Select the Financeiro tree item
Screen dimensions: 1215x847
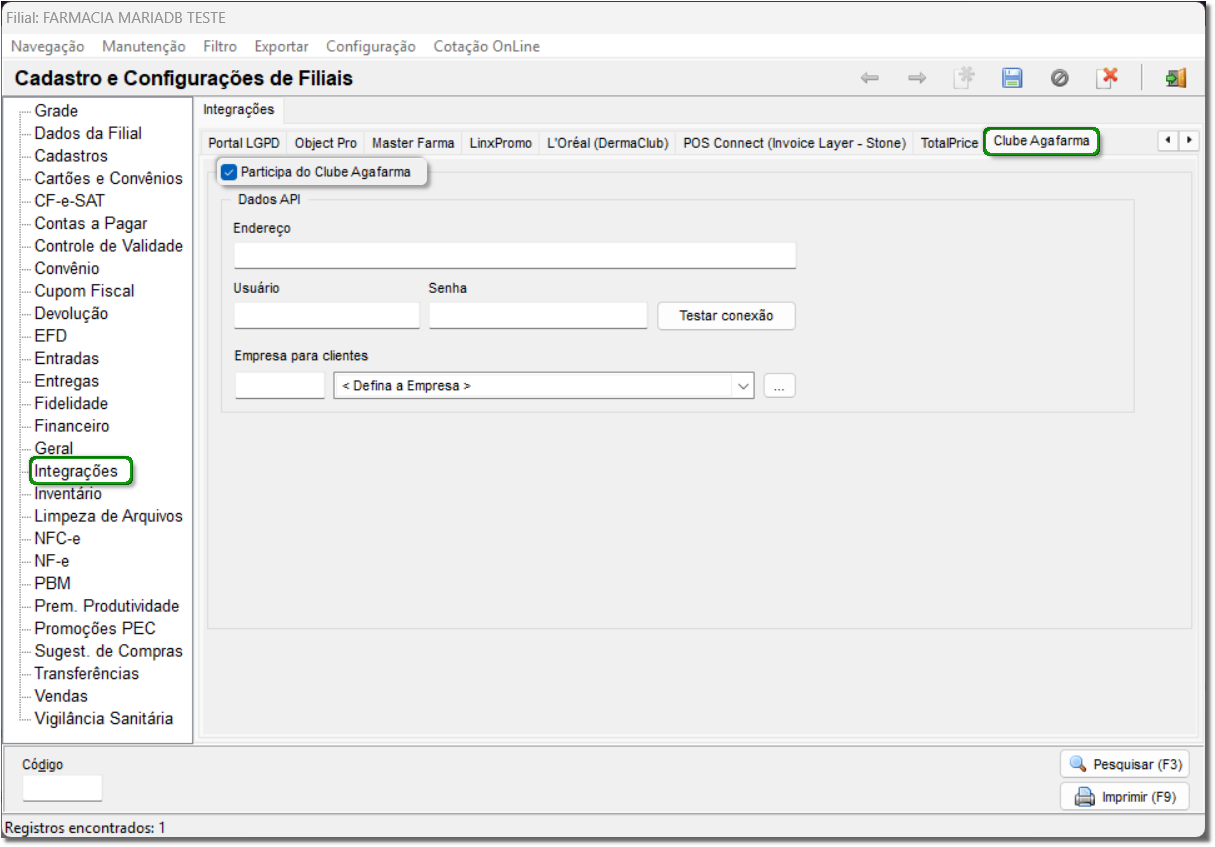pos(71,426)
